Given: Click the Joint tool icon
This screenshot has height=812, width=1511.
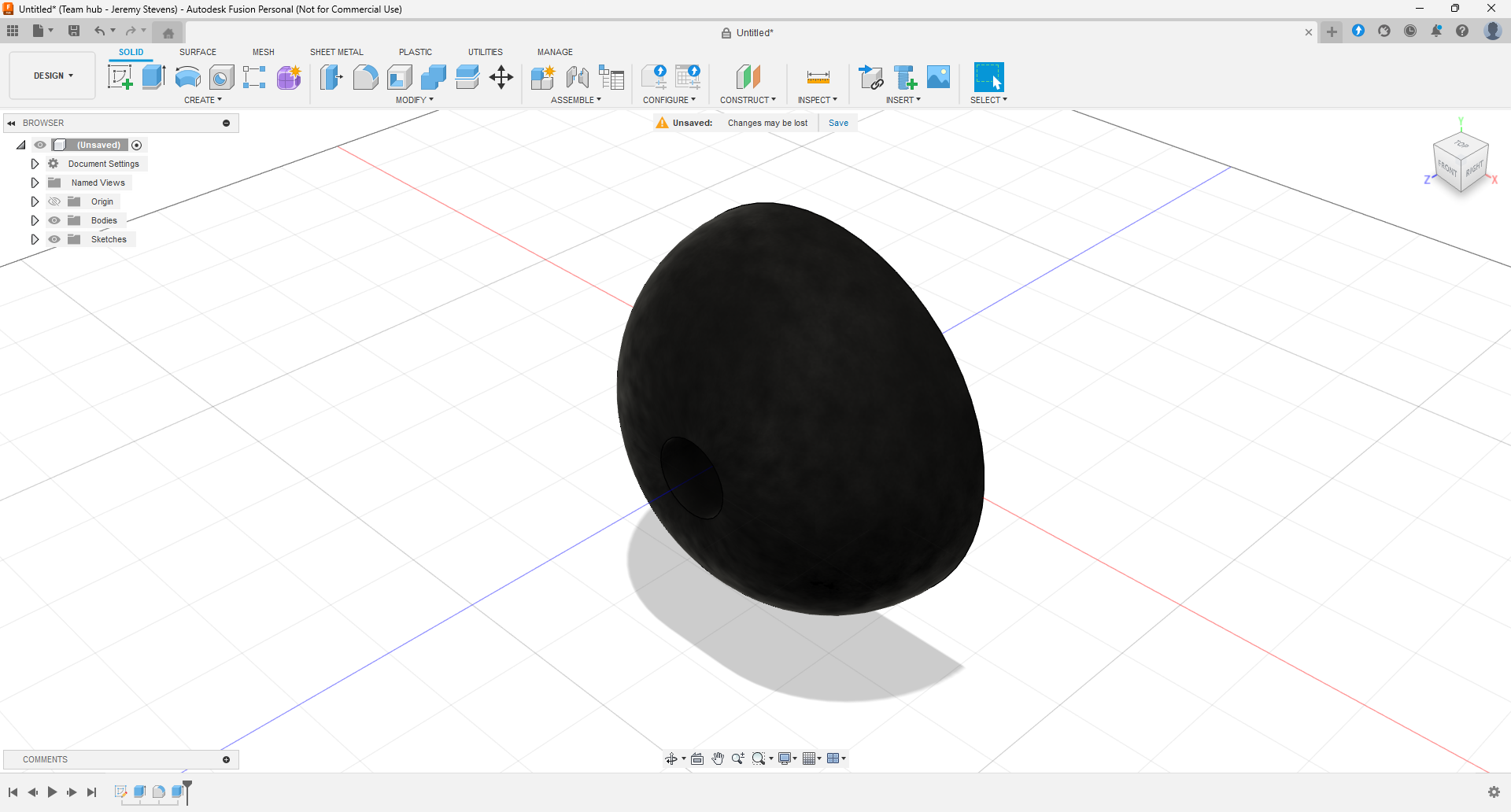Looking at the screenshot, I should [578, 77].
